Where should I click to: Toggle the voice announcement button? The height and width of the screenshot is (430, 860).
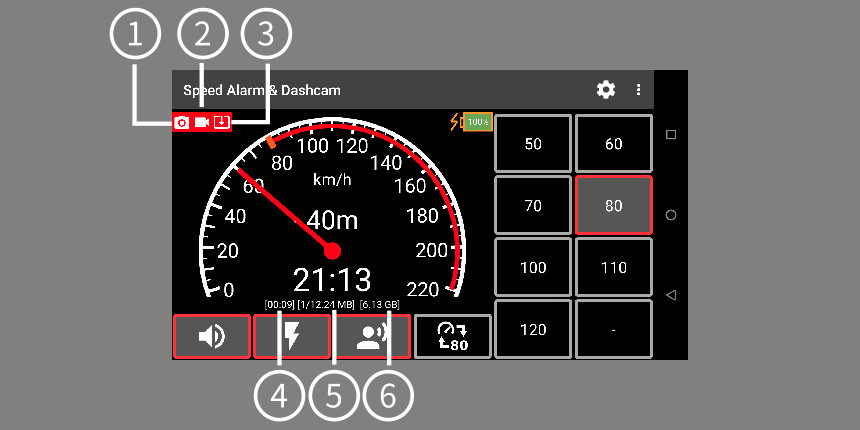tap(372, 337)
